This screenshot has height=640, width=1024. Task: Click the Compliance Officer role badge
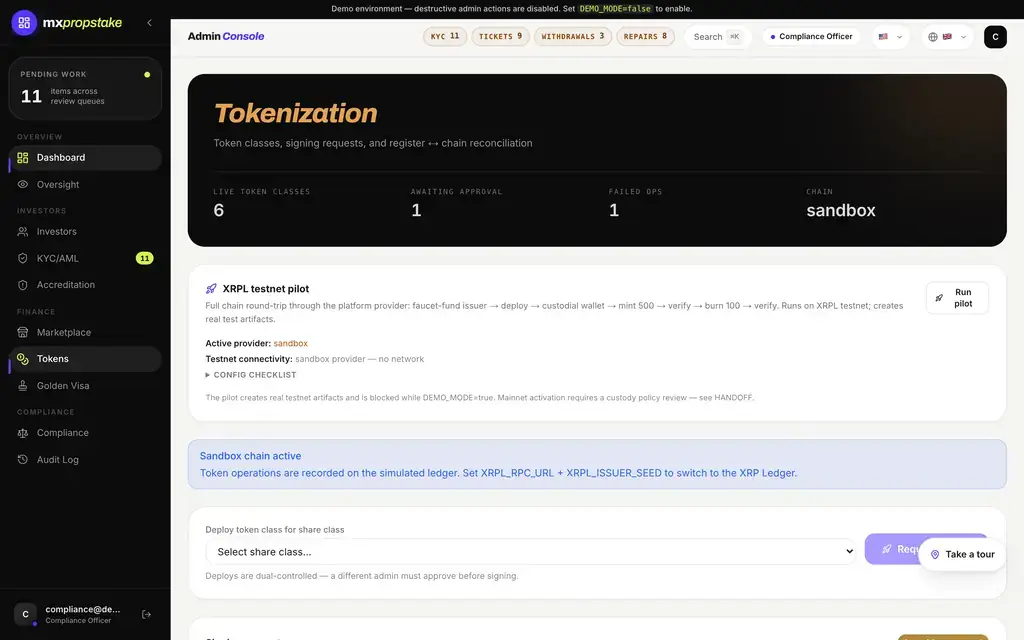tap(811, 37)
